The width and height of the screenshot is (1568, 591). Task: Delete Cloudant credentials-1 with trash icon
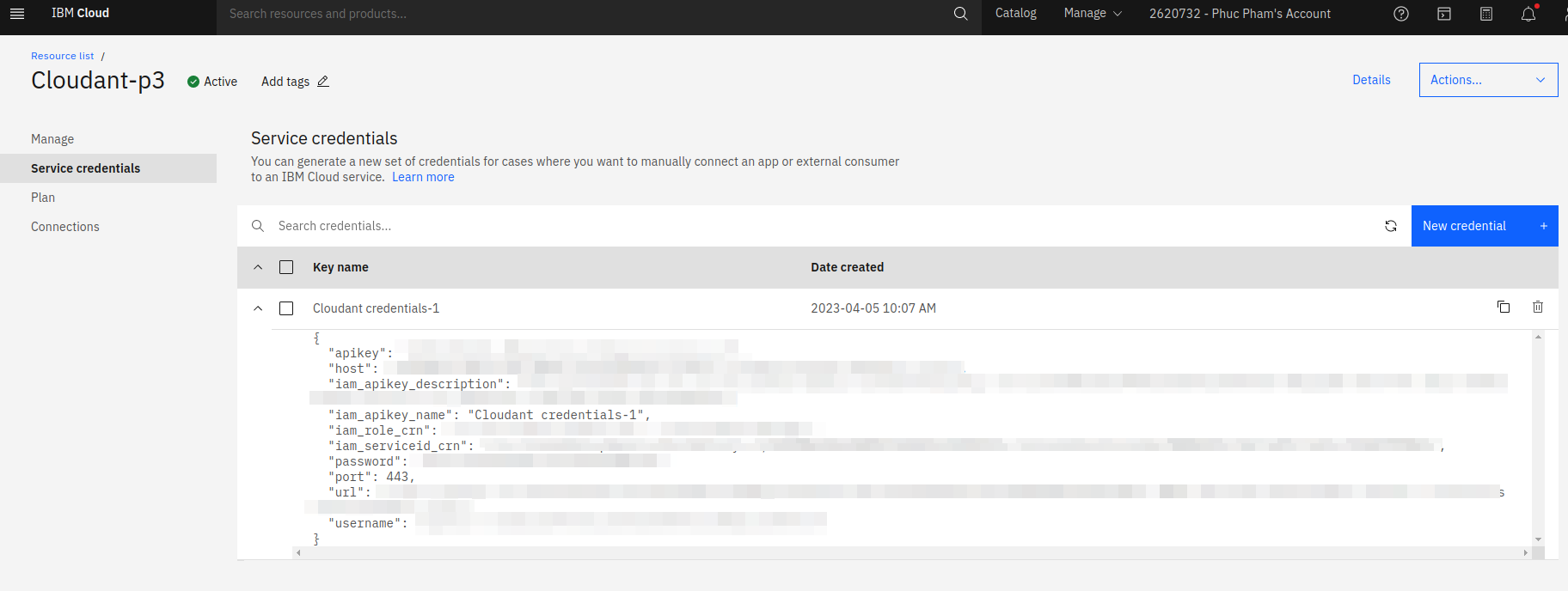(1538, 308)
